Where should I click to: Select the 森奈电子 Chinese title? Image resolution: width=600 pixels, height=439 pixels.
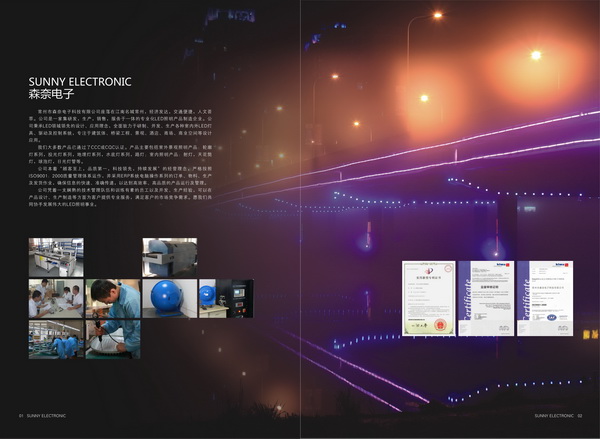tap(51, 94)
